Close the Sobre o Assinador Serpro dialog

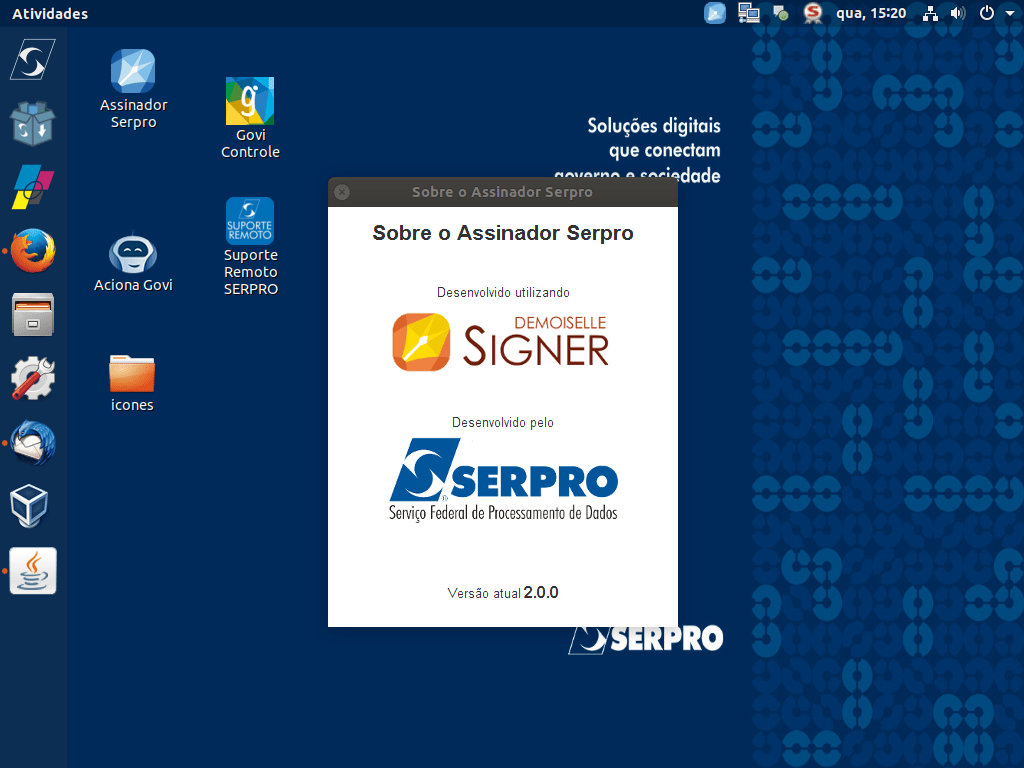point(342,192)
